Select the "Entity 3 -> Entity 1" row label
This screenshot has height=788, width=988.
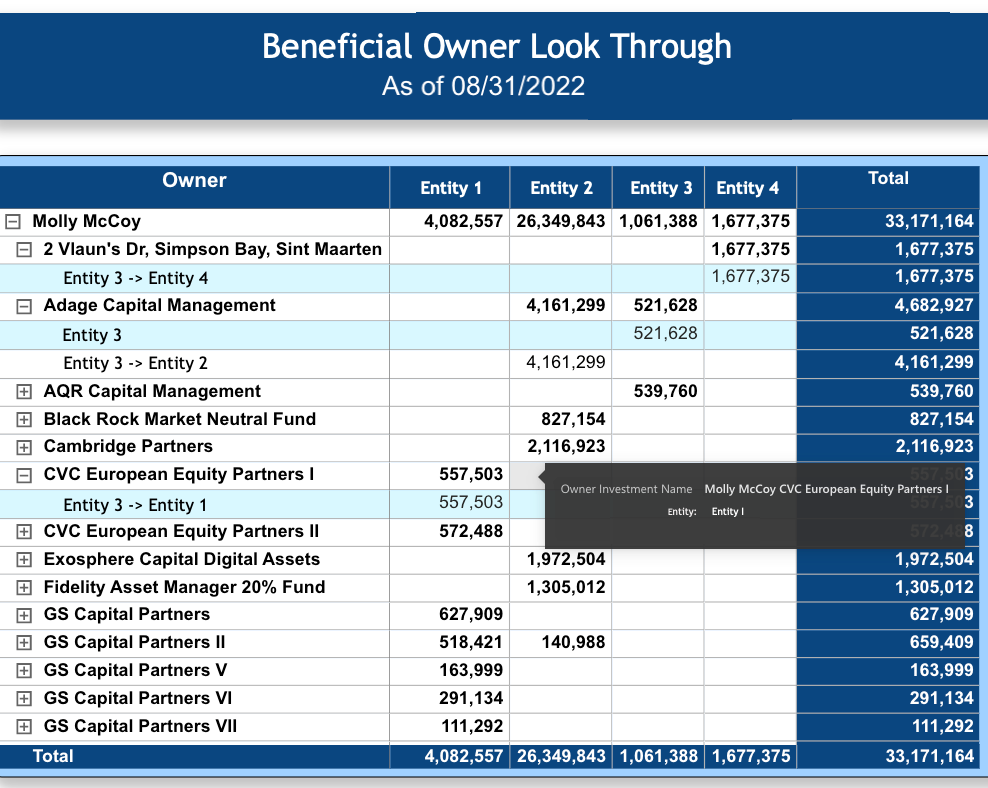135,505
